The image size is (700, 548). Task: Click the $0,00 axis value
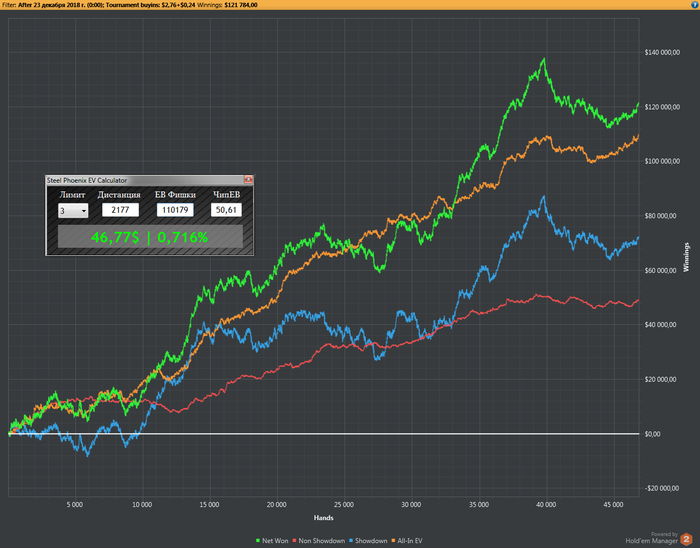tap(652, 434)
